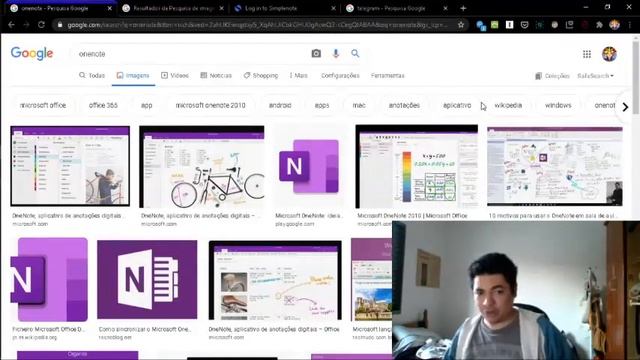Open the Ficheiro Microsoft Office caption link

point(49,329)
